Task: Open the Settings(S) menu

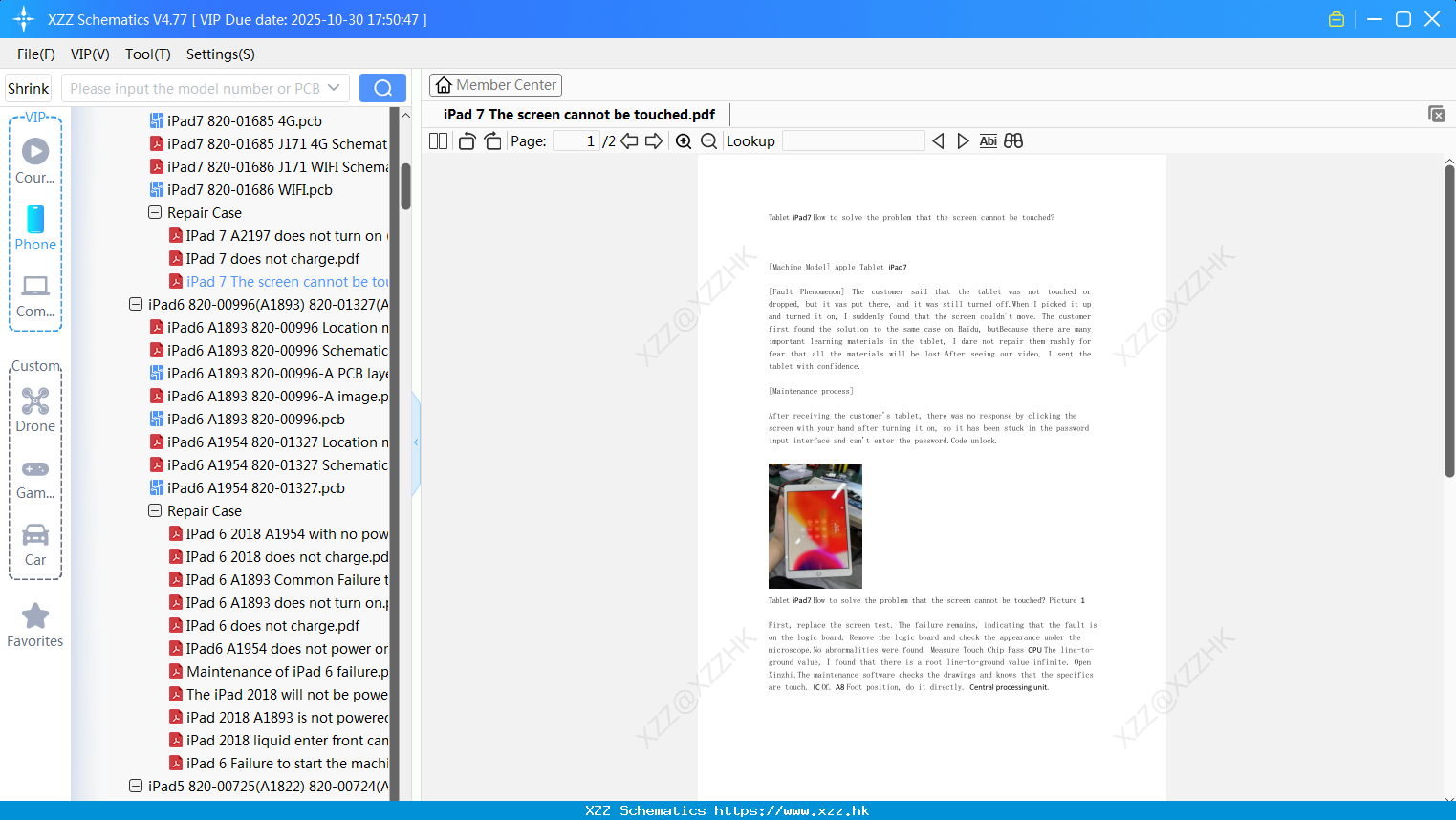Action: [221, 54]
